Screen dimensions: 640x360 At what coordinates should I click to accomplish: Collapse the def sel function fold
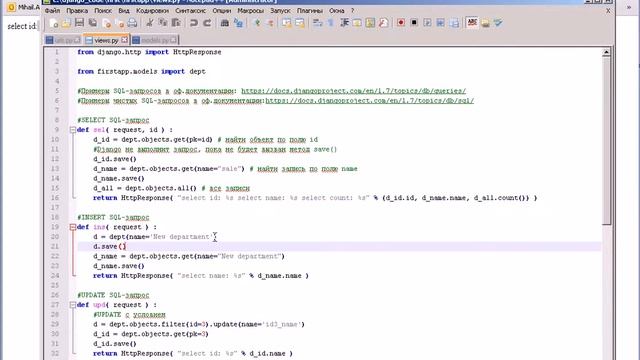pyautogui.click(x=73, y=130)
